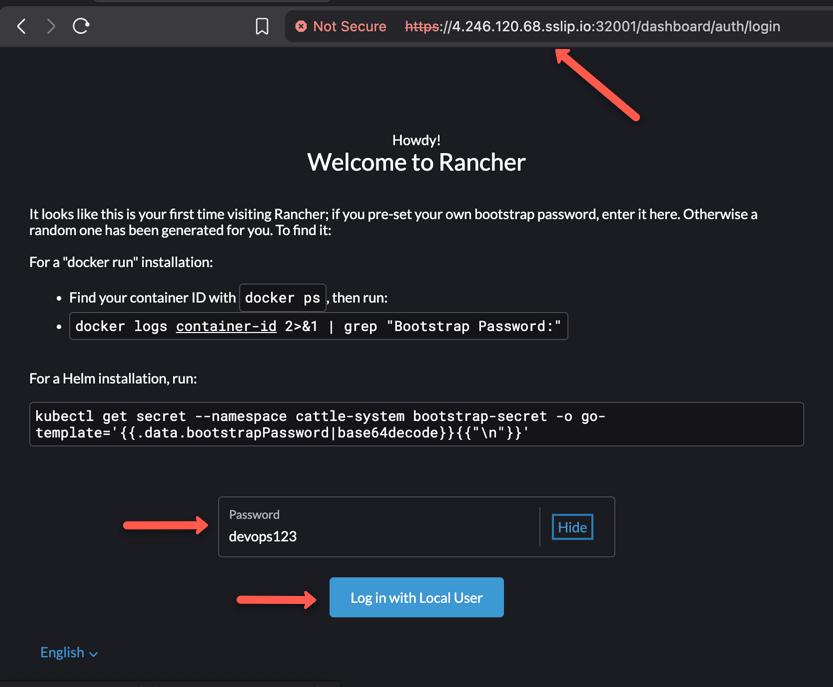Click the underlined container-id placeholder text

click(x=225, y=326)
